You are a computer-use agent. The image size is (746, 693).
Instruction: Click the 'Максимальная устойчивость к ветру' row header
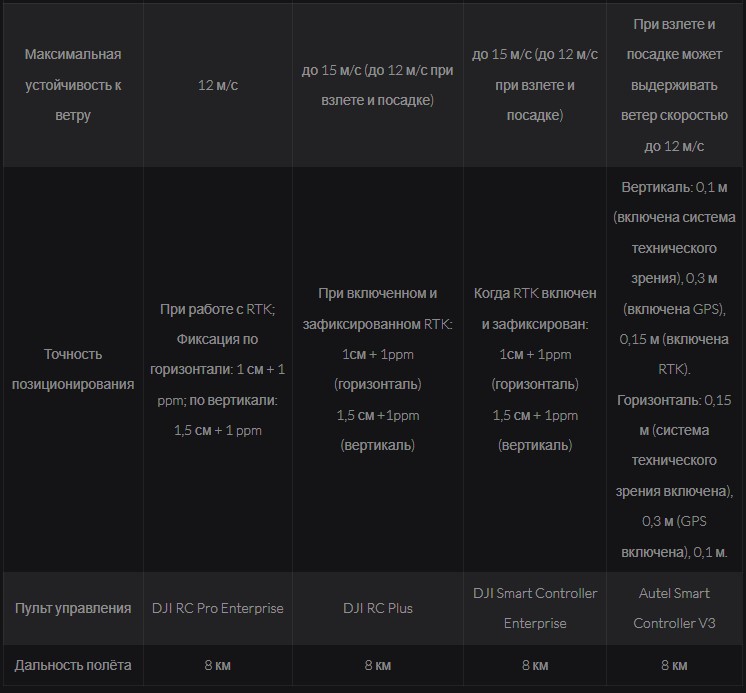[x=73, y=85]
